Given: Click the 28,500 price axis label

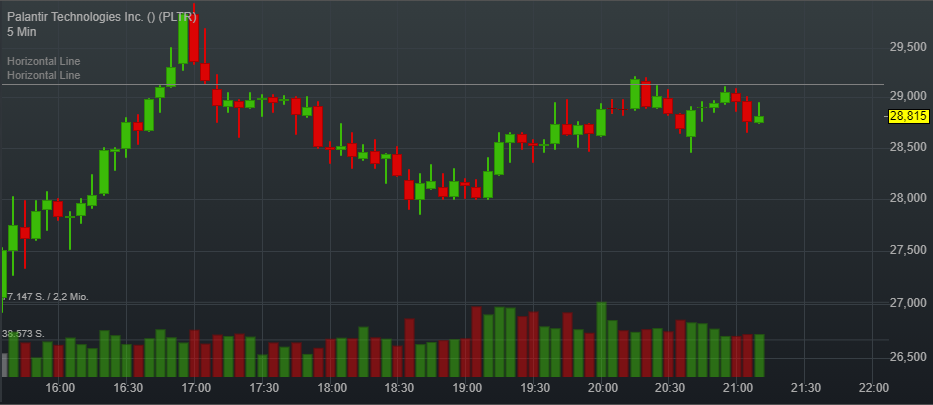Looking at the screenshot, I should point(910,147).
